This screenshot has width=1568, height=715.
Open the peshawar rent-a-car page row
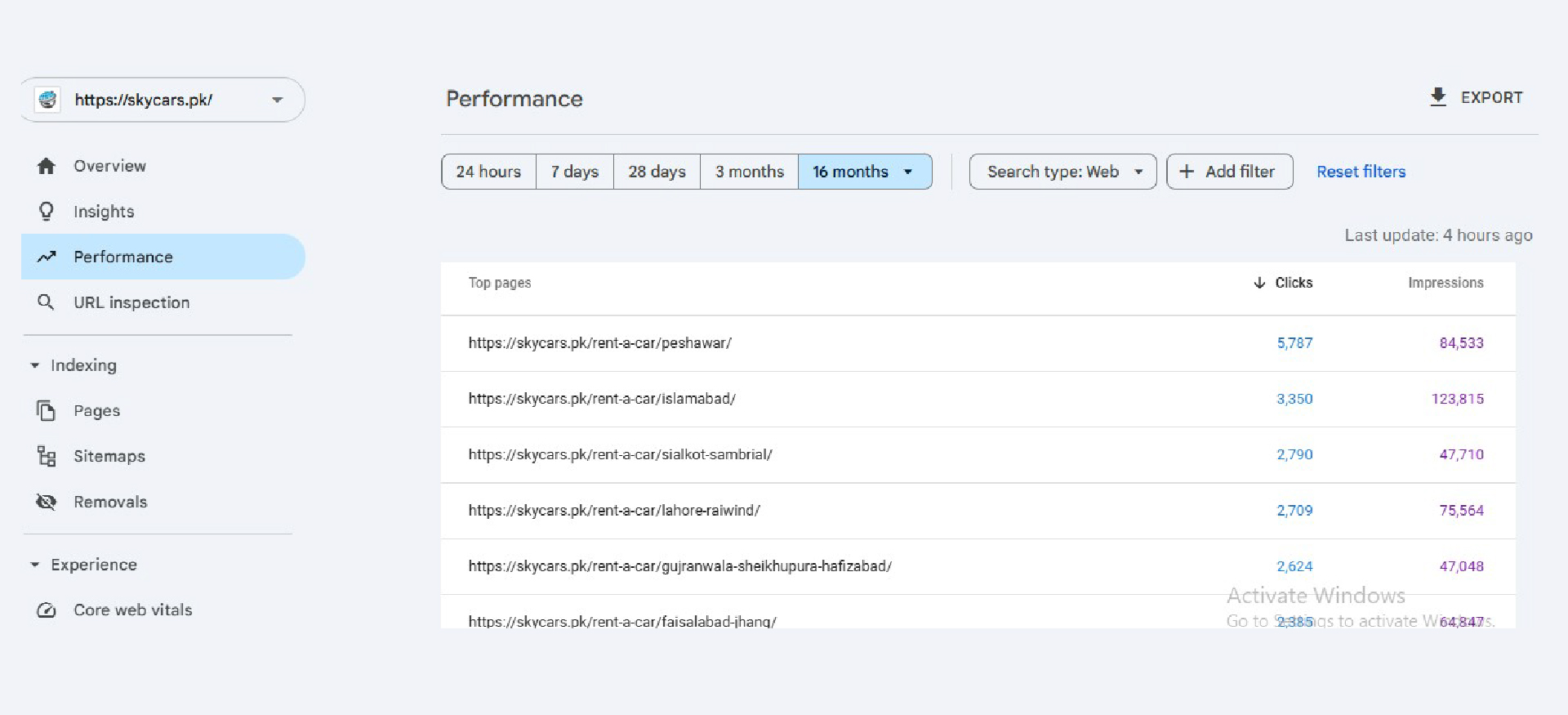[599, 343]
